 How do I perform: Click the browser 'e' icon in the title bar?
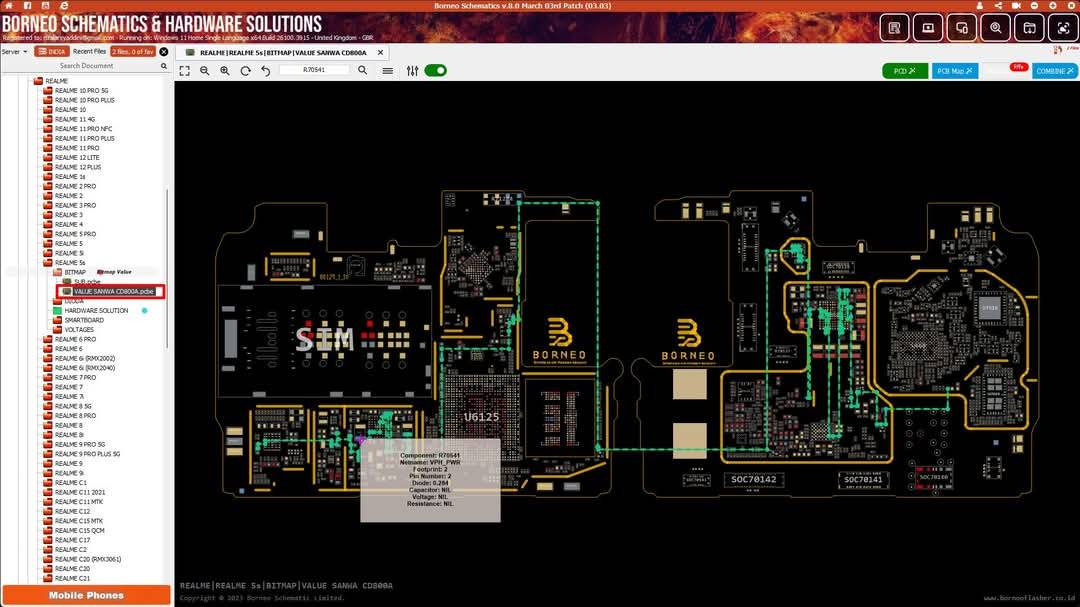[x=64, y=5]
